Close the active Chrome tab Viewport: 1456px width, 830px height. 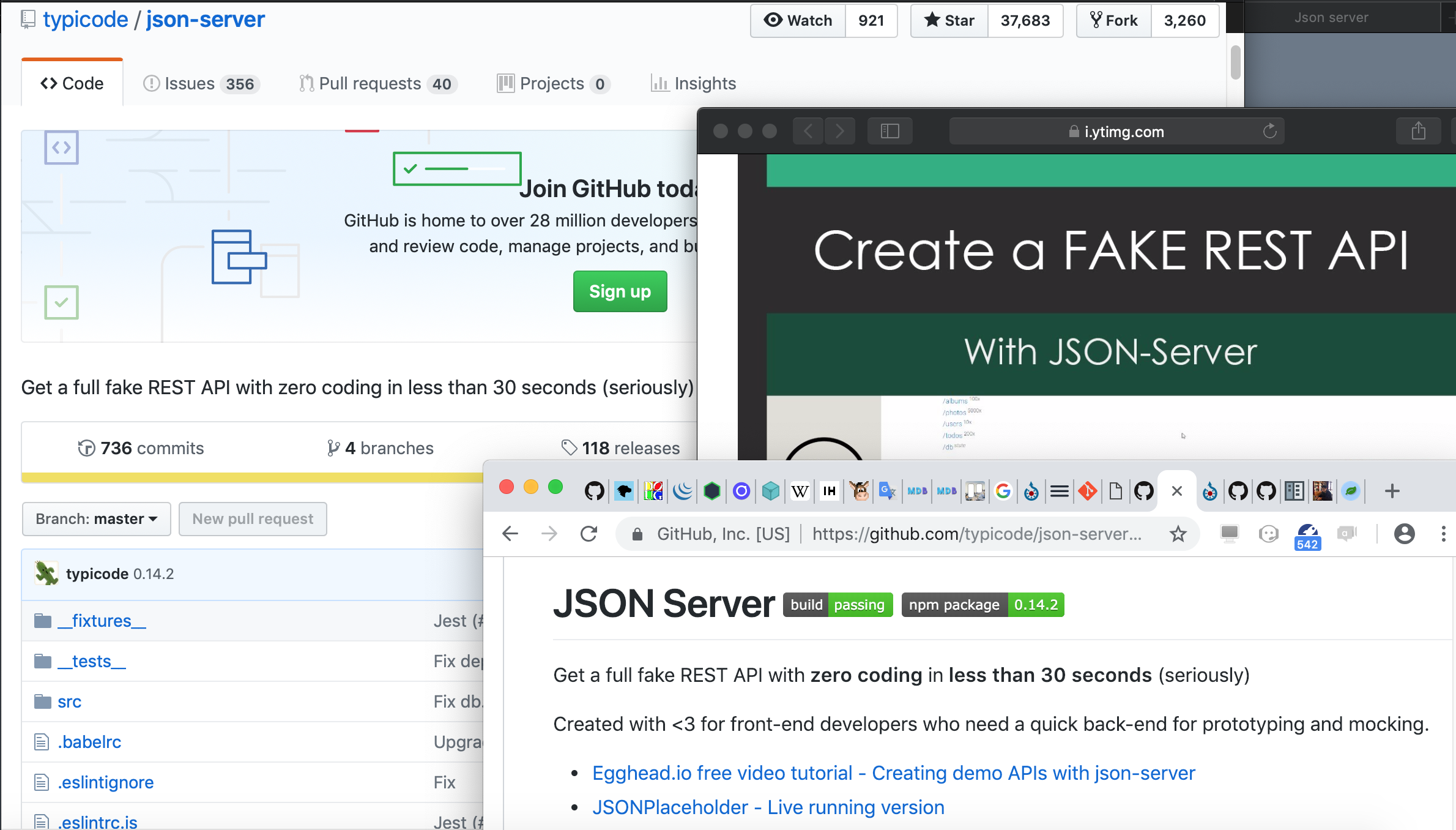point(1176,491)
